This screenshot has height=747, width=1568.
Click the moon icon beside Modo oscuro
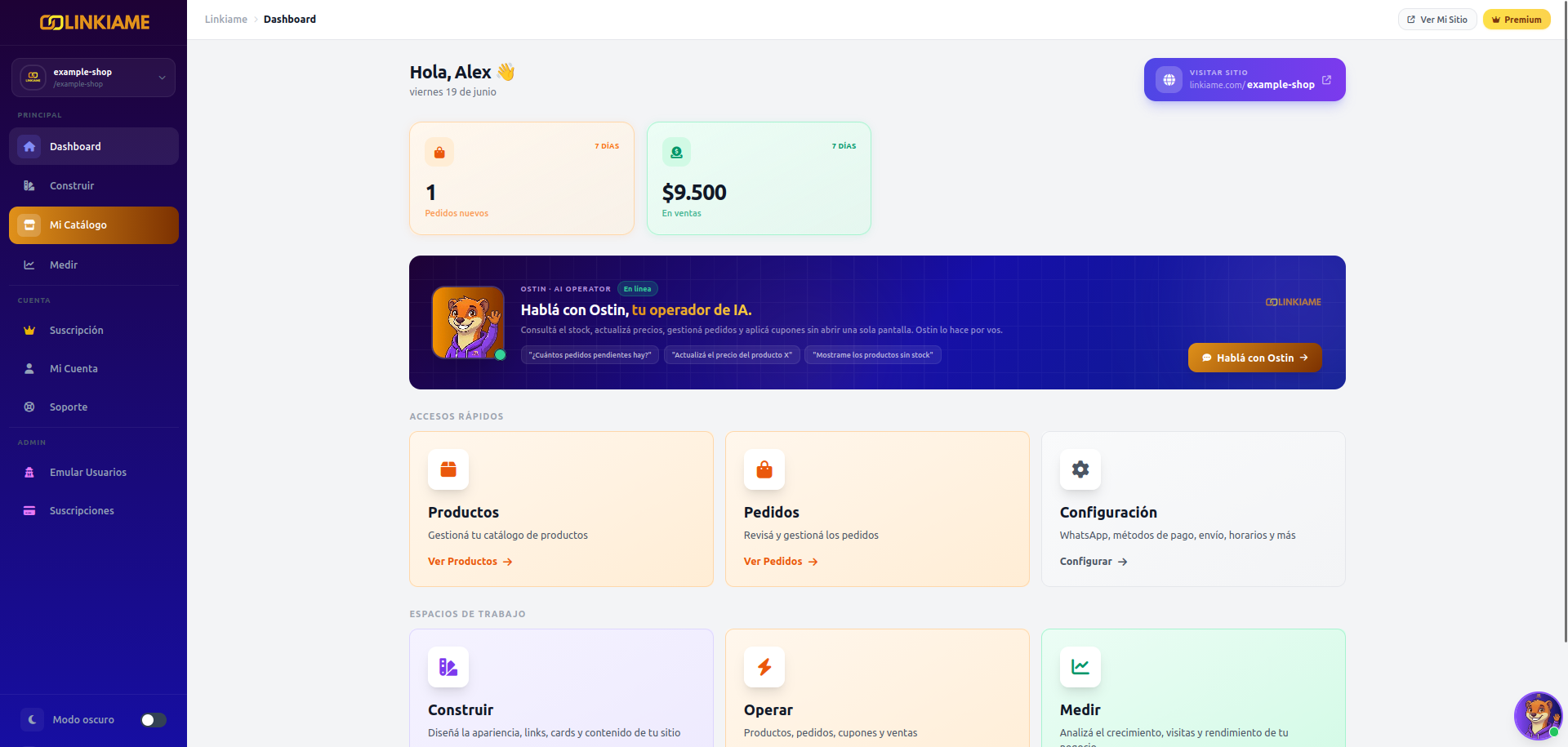tap(32, 720)
